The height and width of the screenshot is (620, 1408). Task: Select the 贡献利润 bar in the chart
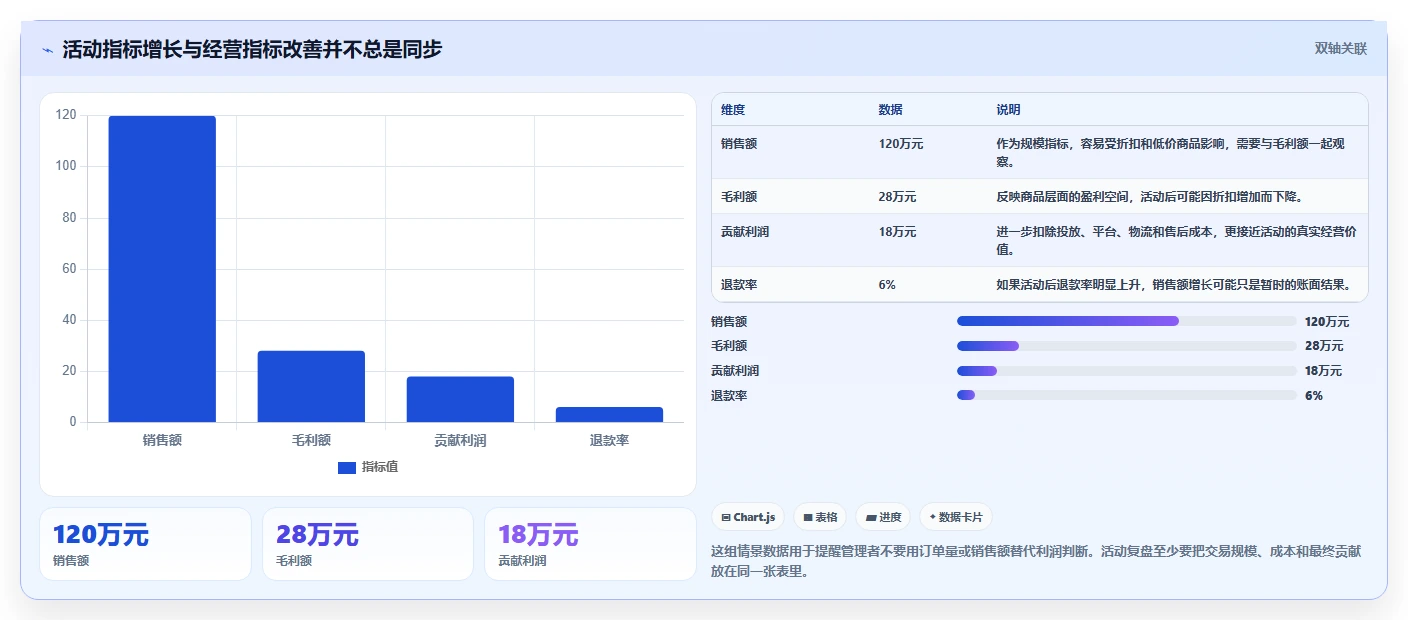pos(460,399)
